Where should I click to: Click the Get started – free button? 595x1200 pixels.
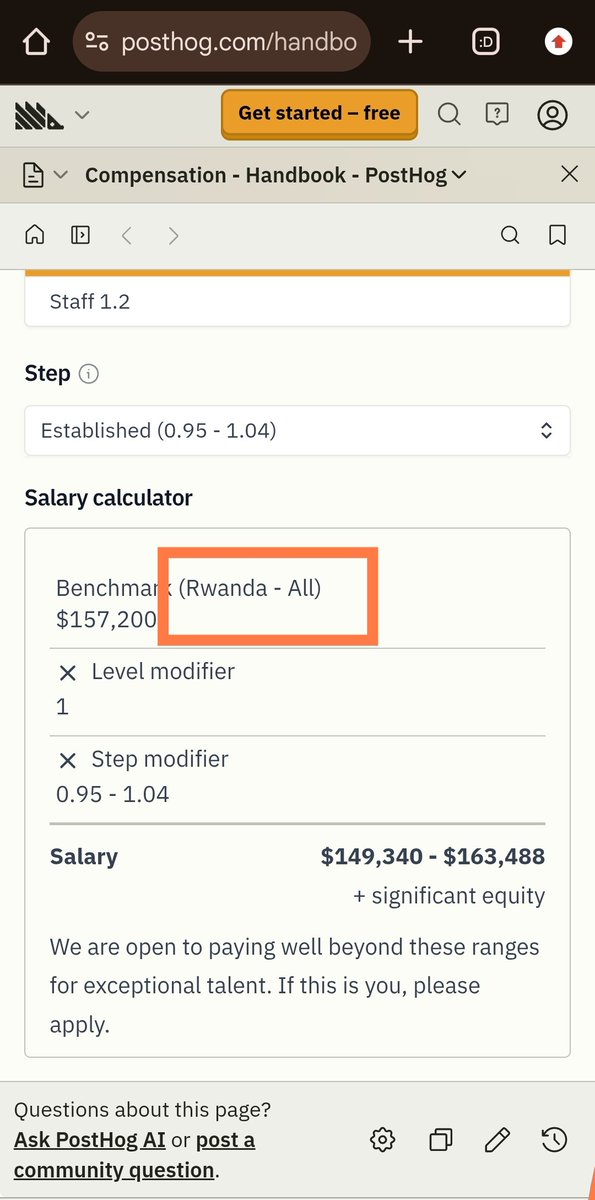coord(319,114)
